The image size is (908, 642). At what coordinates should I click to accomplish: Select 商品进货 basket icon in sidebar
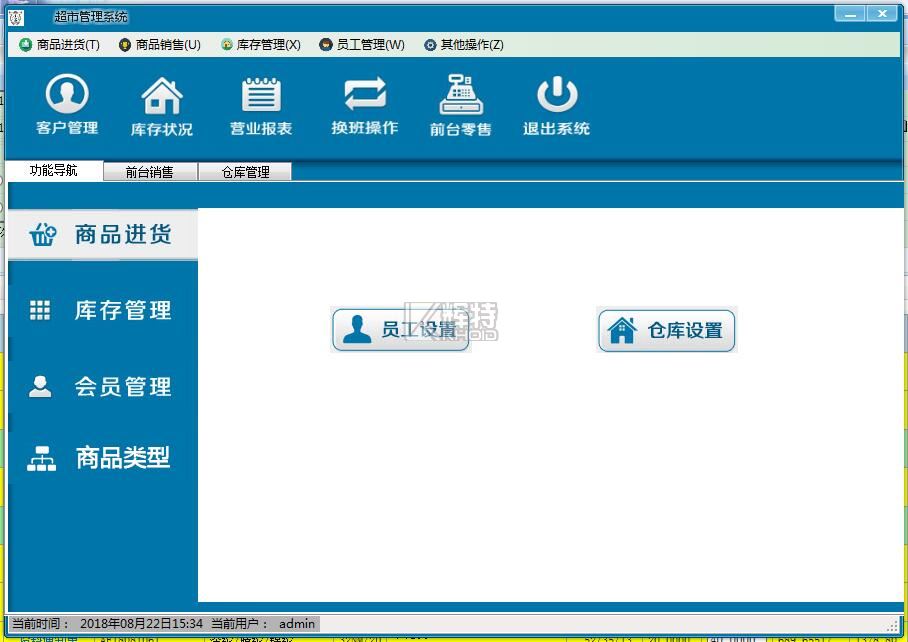(x=43, y=235)
